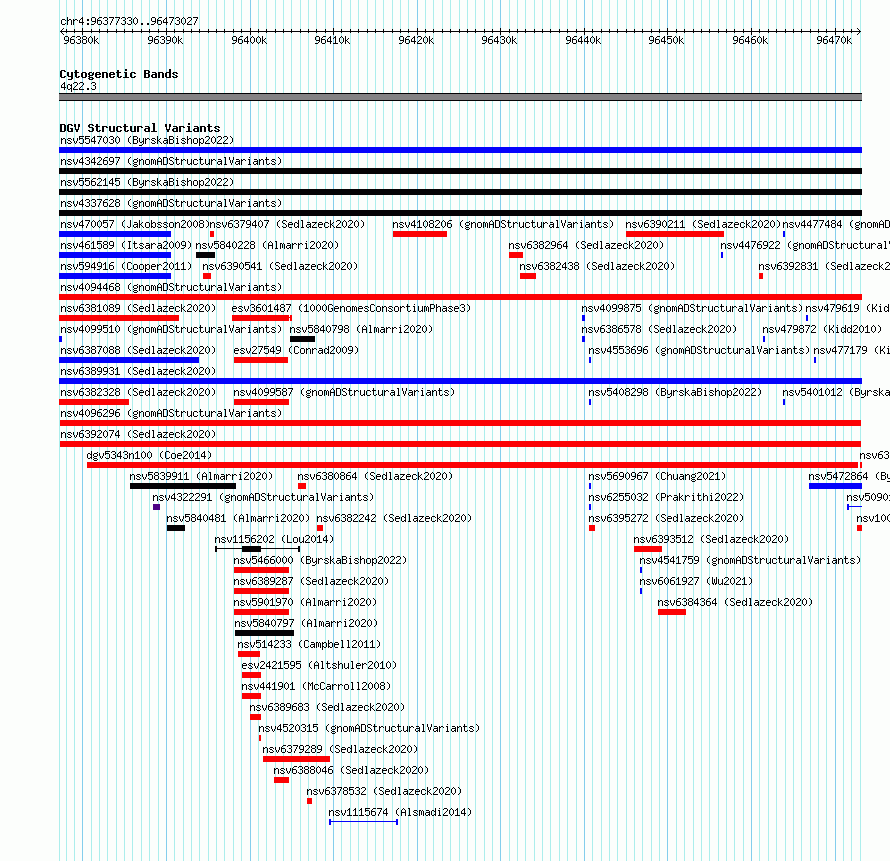Click the nsv6382964 (Sedlazeck2020) label
The image size is (890, 861).
[x=586, y=245]
